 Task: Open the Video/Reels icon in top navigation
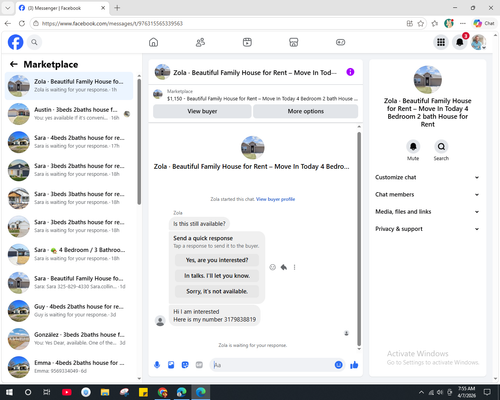tap(247, 42)
